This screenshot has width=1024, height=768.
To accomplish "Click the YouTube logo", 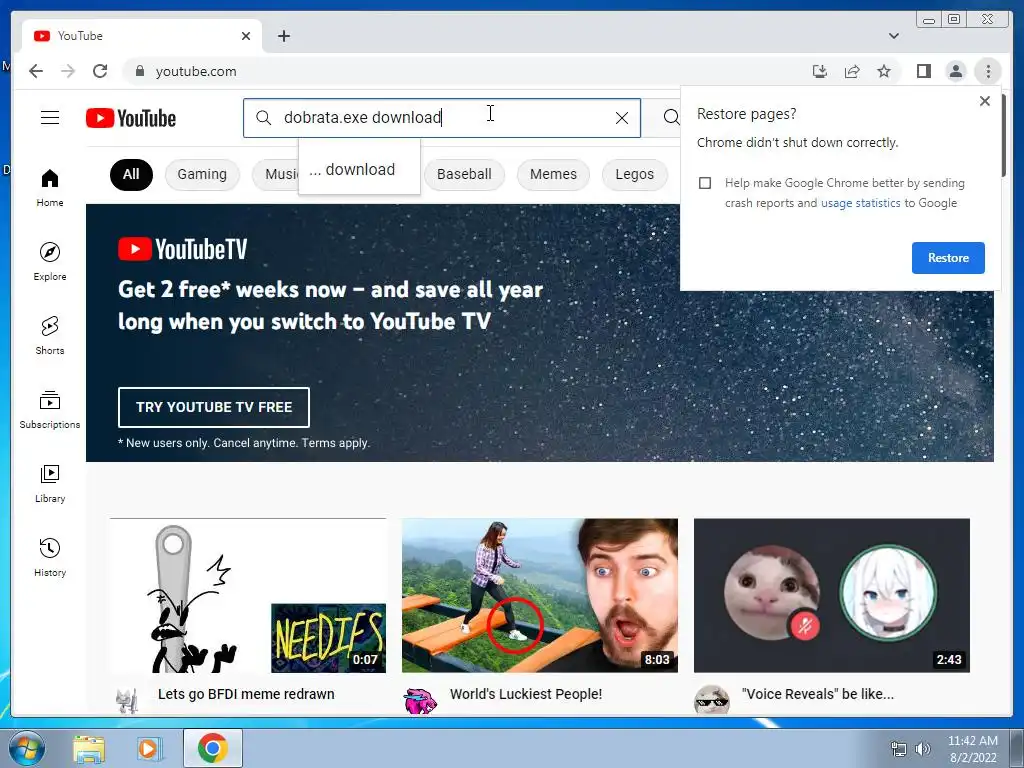I will tap(131, 118).
